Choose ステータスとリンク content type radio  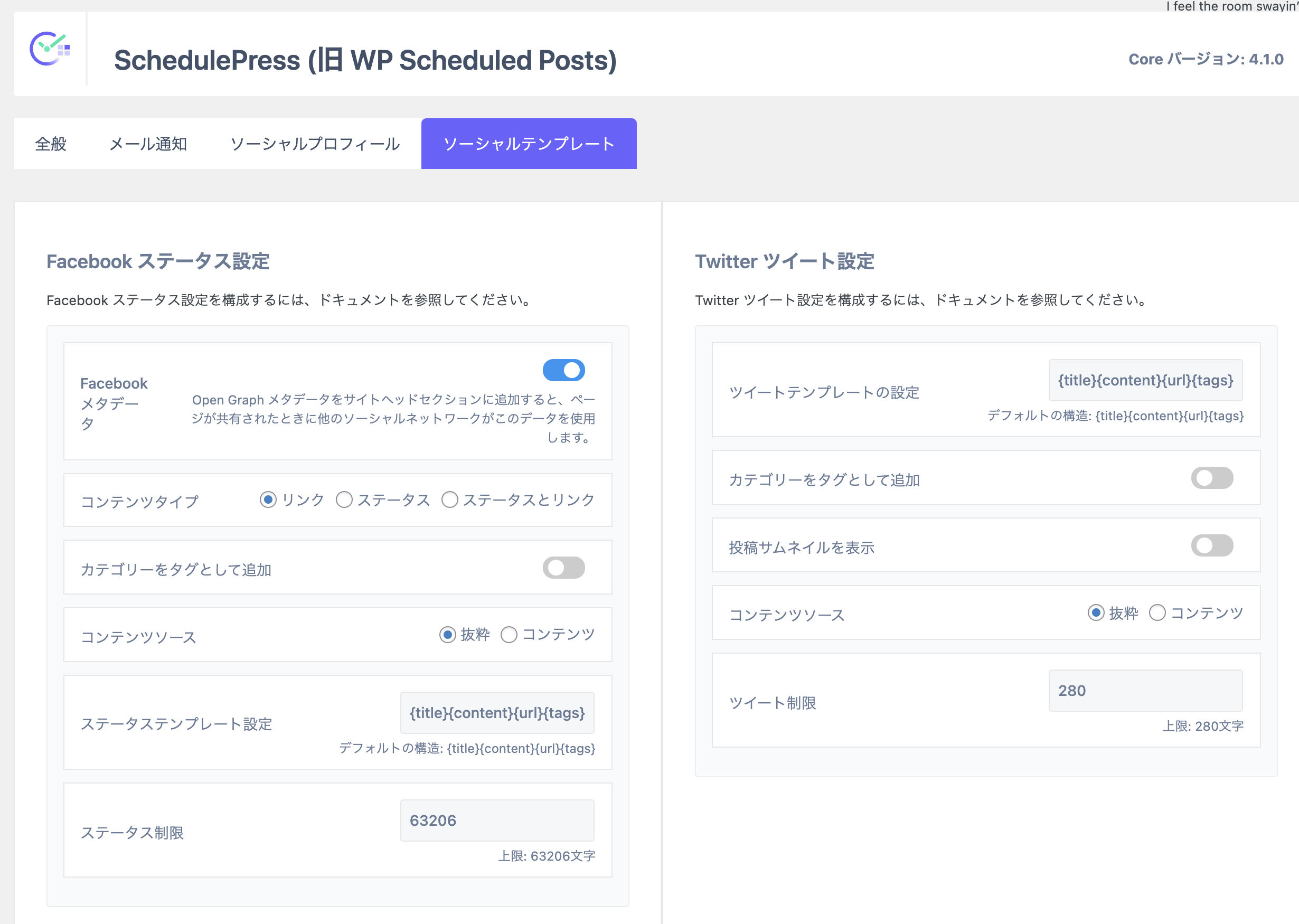point(449,500)
